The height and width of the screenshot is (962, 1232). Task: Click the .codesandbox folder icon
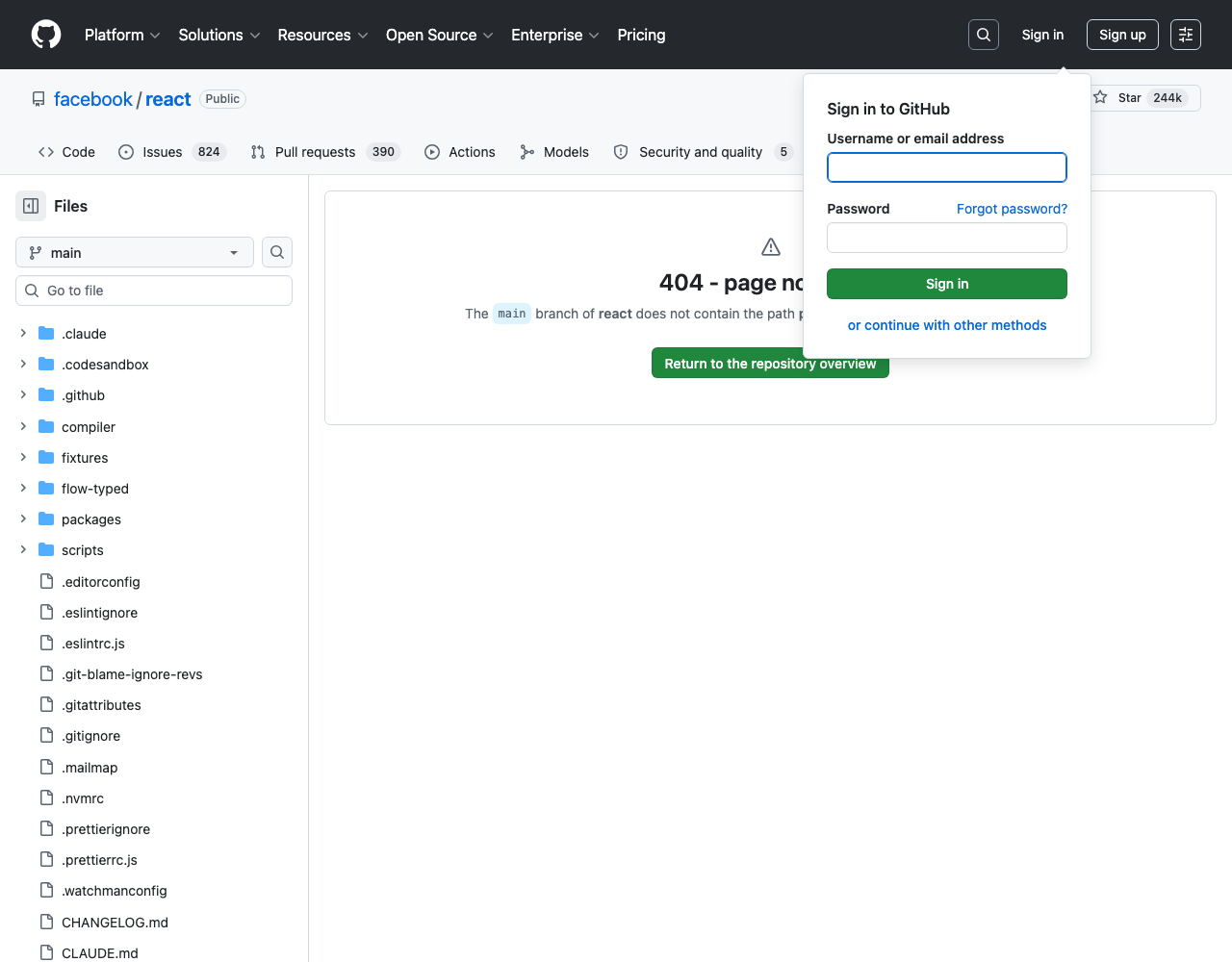[x=46, y=364]
